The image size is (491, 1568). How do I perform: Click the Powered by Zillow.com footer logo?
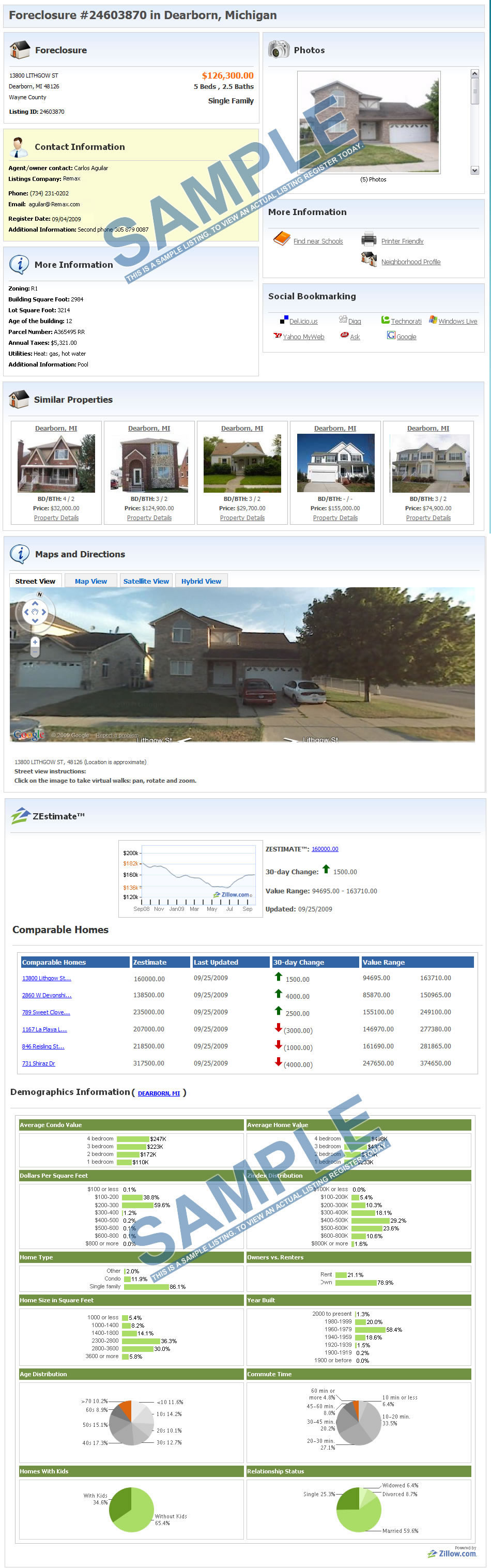(452, 1552)
